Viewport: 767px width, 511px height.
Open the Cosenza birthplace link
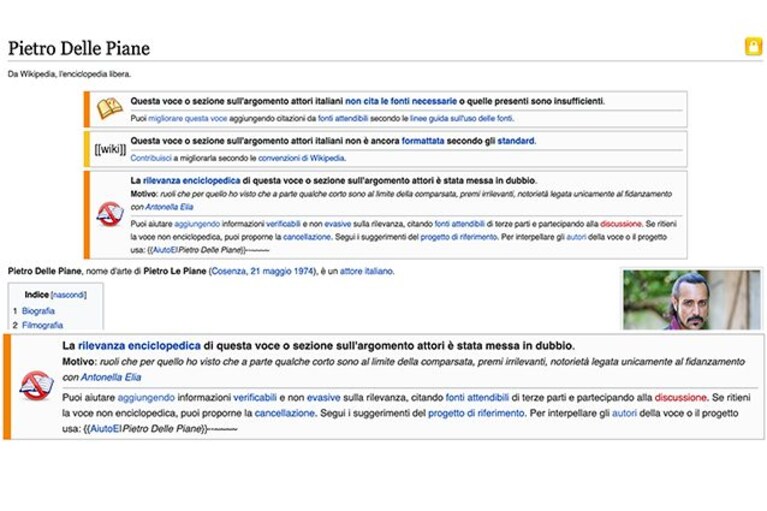click(229, 271)
